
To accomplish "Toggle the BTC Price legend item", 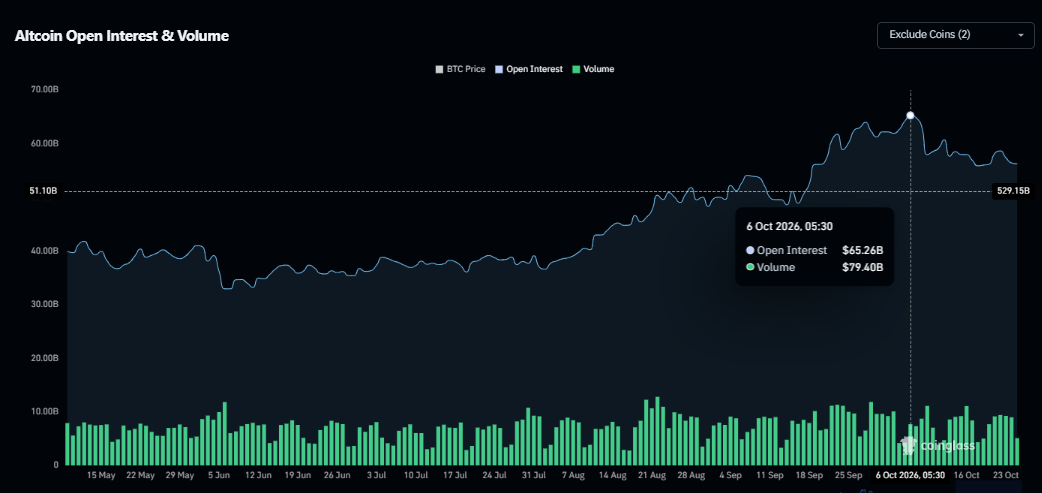I will [460, 69].
